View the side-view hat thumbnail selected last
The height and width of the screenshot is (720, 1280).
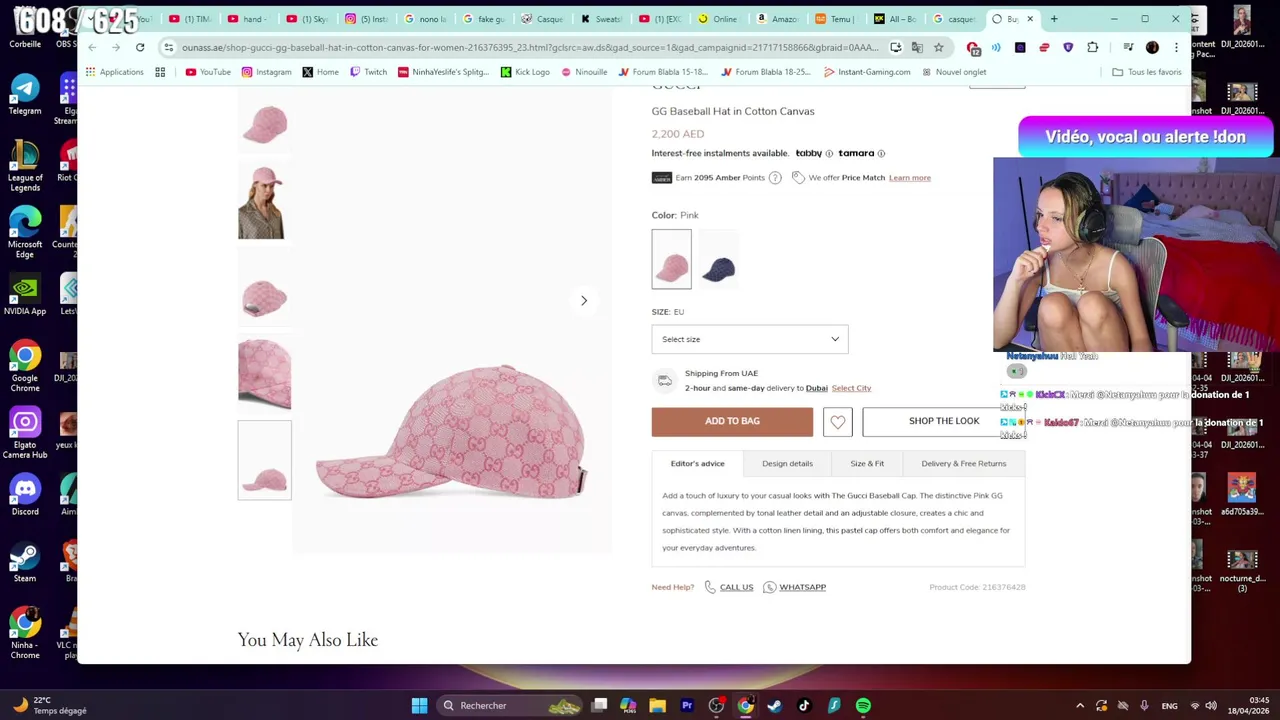click(x=264, y=459)
